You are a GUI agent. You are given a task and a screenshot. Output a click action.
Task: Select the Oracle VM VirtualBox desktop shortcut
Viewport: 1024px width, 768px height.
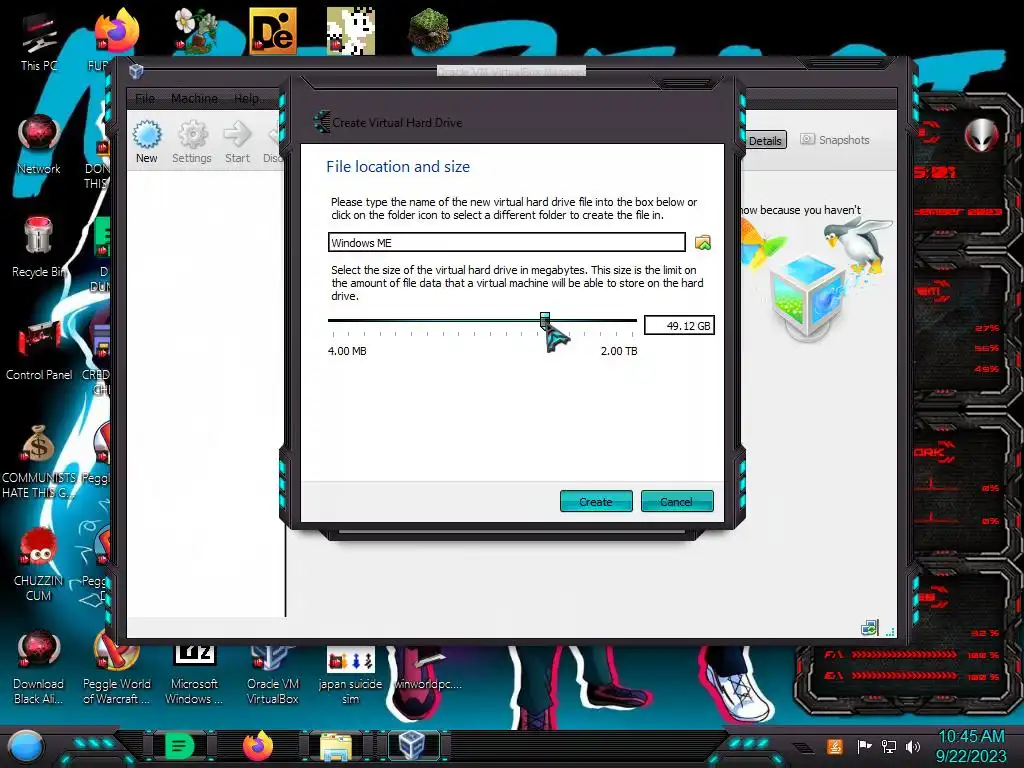272,673
